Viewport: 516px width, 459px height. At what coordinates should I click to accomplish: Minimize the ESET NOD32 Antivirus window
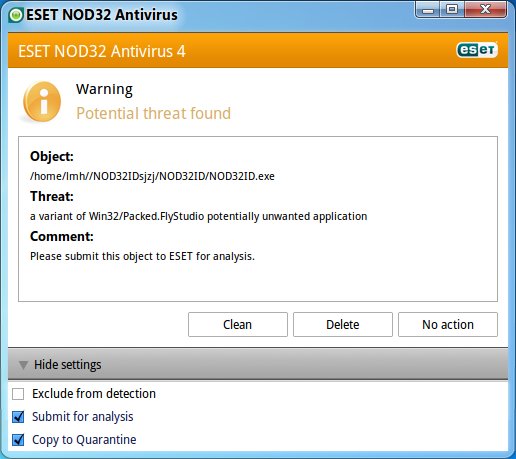[428, 10]
